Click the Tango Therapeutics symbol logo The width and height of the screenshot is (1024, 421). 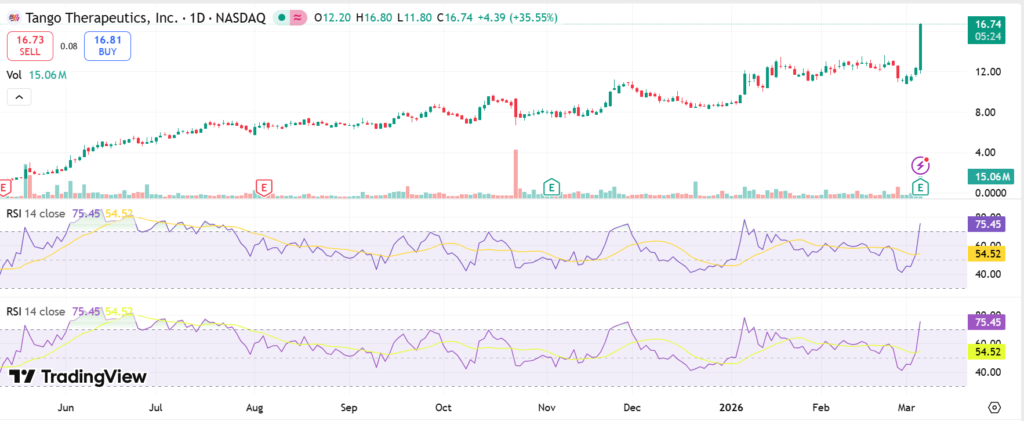(13, 18)
